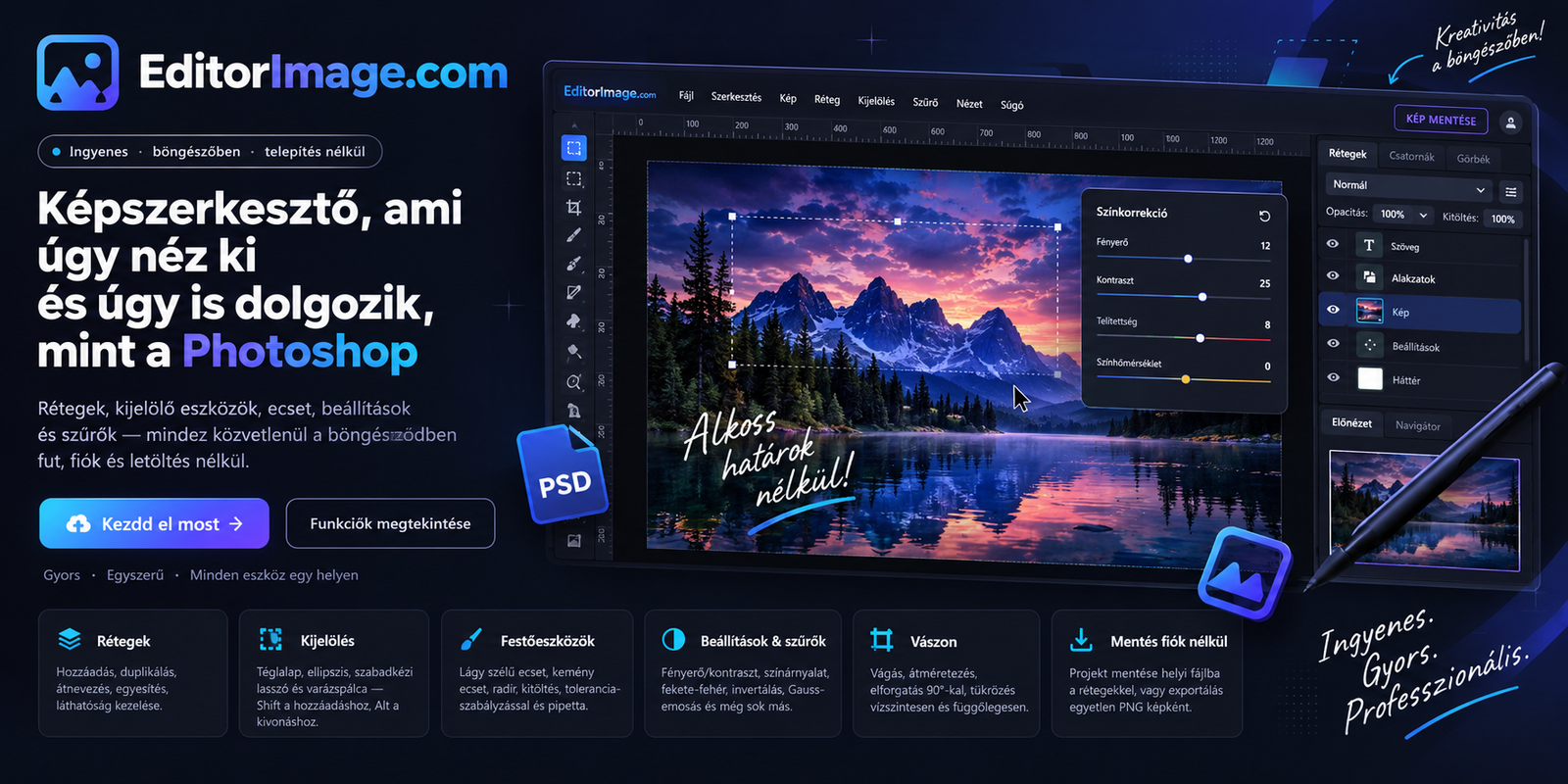Click the half-circle icon on Beállítások & szűrők card

coord(673,639)
